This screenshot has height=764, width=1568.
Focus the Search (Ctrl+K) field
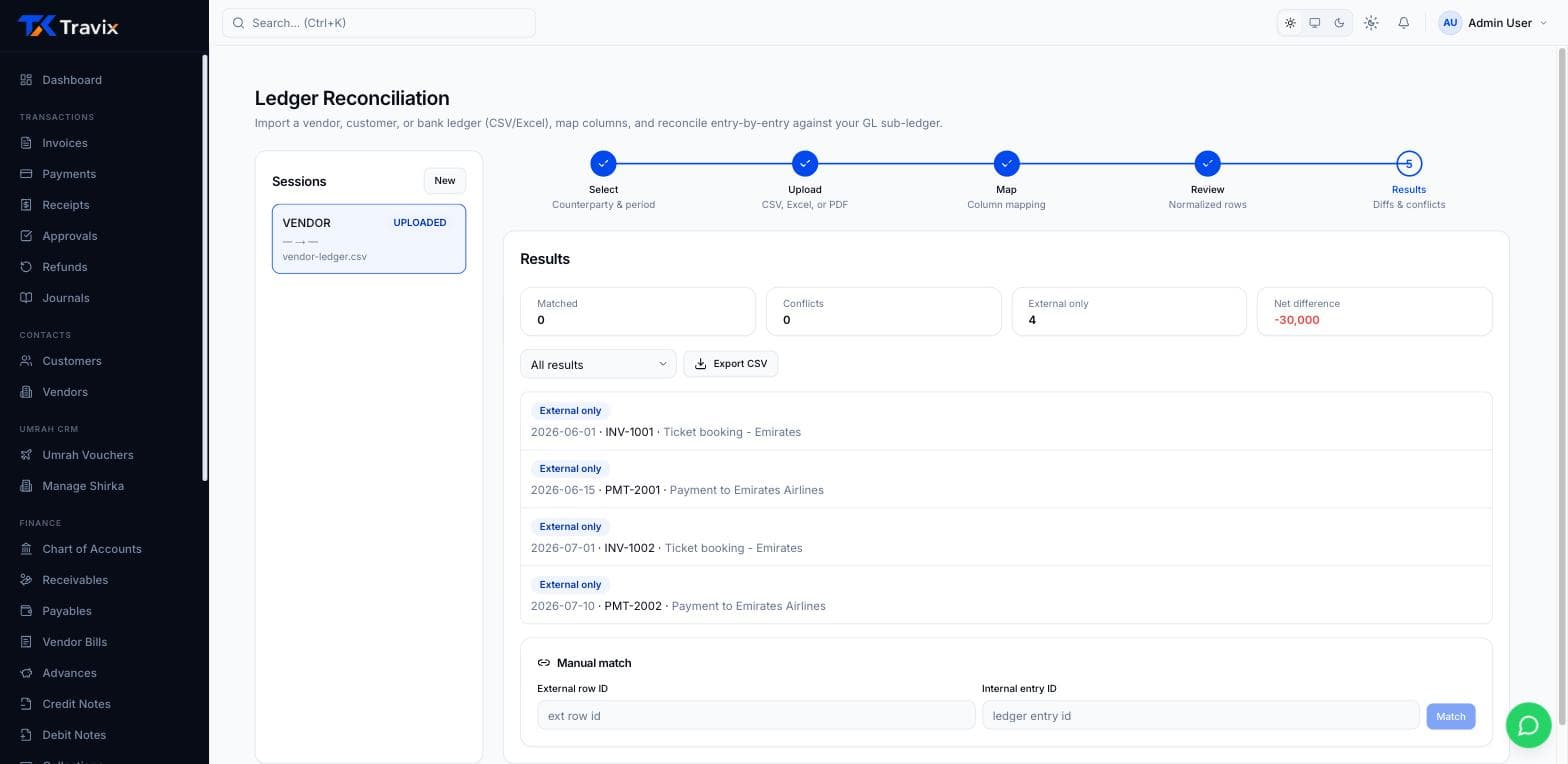(379, 23)
